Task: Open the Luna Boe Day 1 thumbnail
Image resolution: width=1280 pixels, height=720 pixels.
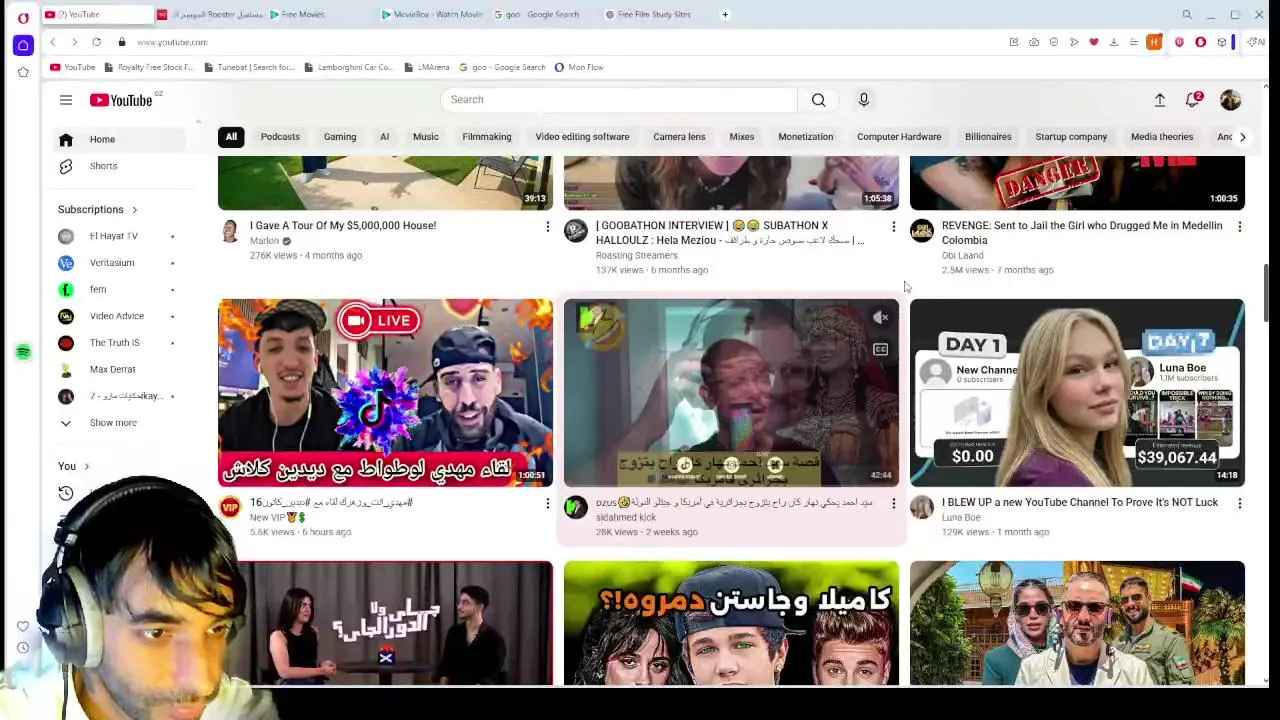Action: pyautogui.click(x=1077, y=392)
